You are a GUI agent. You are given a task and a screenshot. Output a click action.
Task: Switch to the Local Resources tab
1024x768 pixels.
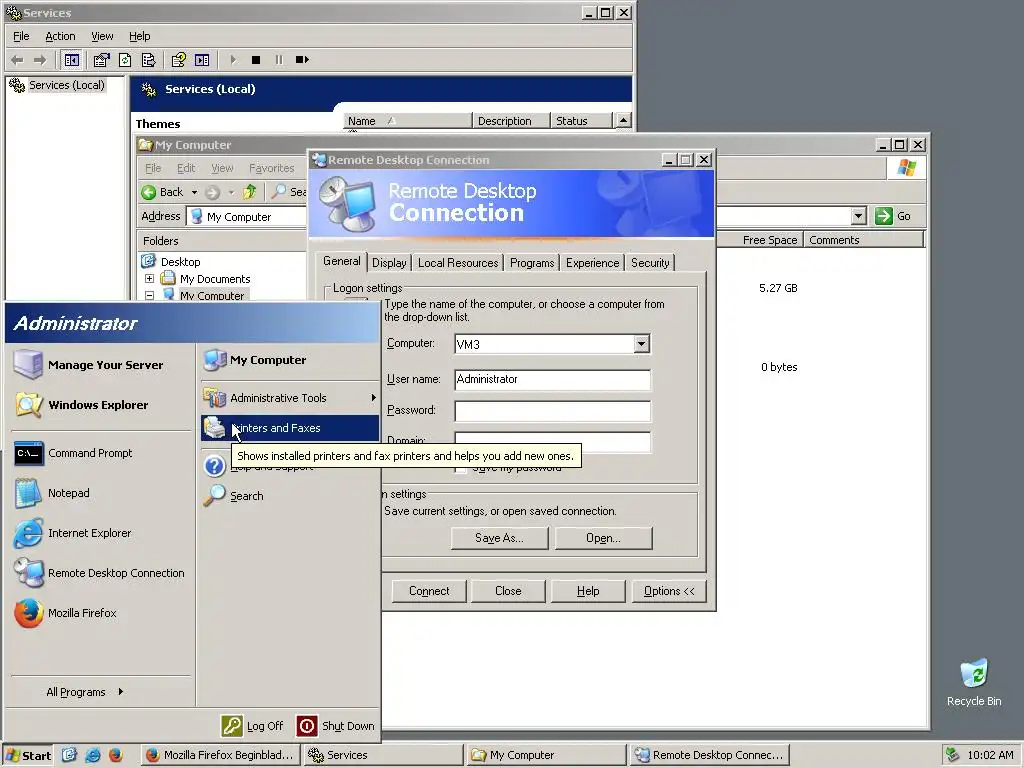click(458, 263)
